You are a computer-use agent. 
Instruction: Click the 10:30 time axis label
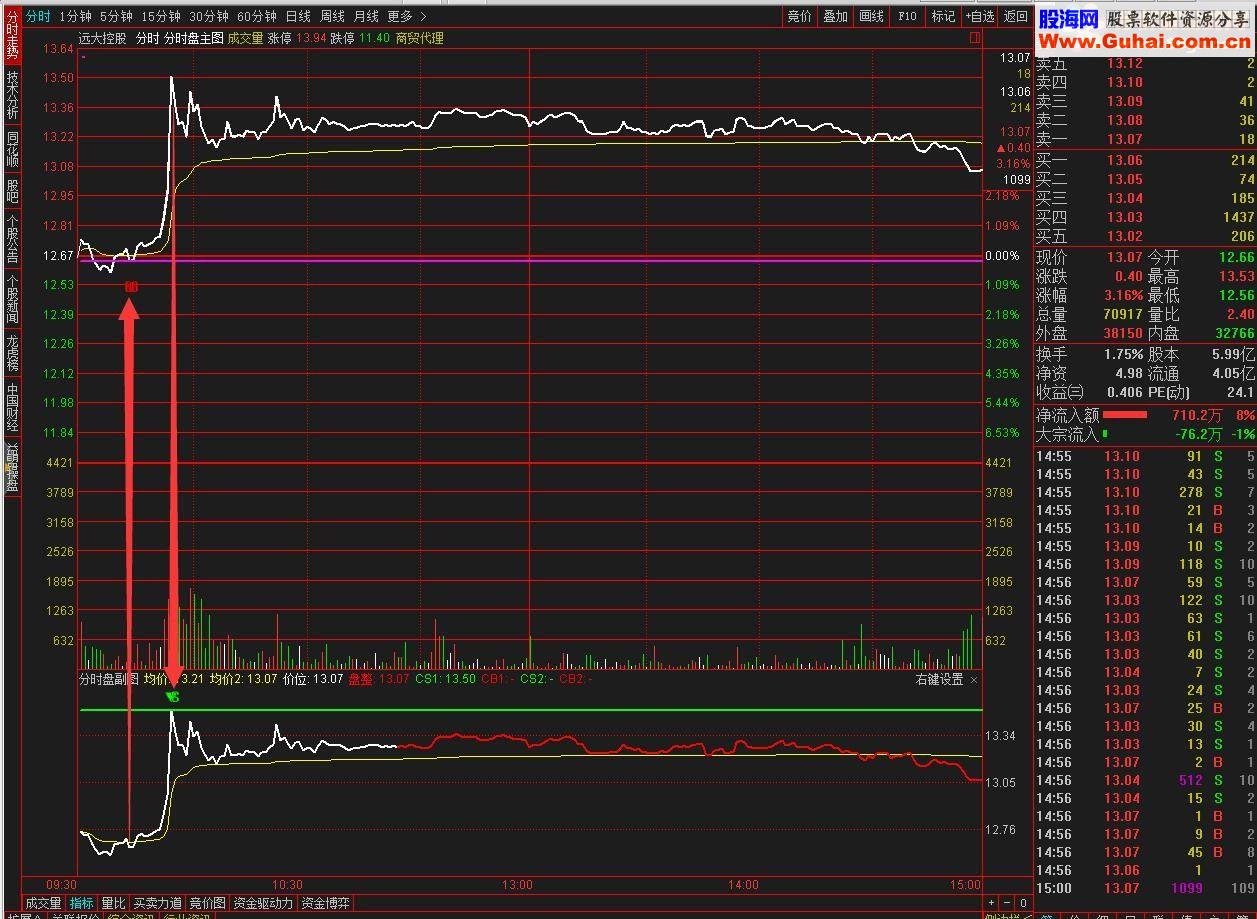pos(287,884)
